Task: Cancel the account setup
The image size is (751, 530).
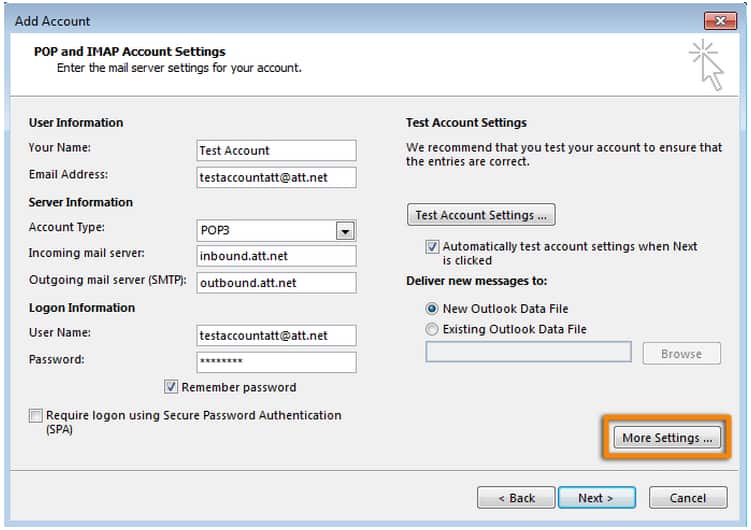Action: pos(687,498)
